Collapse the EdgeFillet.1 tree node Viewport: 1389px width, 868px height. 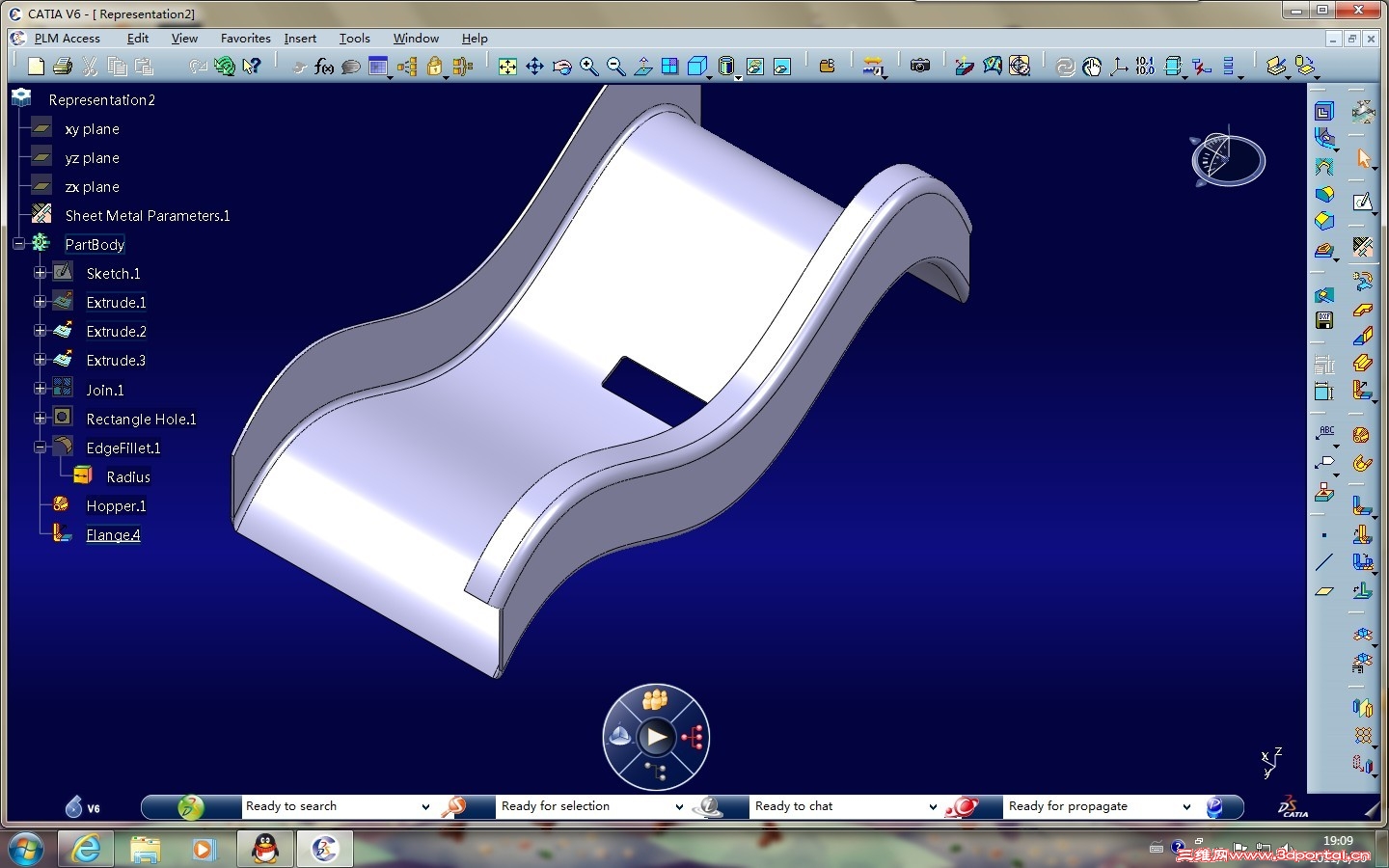pyautogui.click(x=40, y=447)
